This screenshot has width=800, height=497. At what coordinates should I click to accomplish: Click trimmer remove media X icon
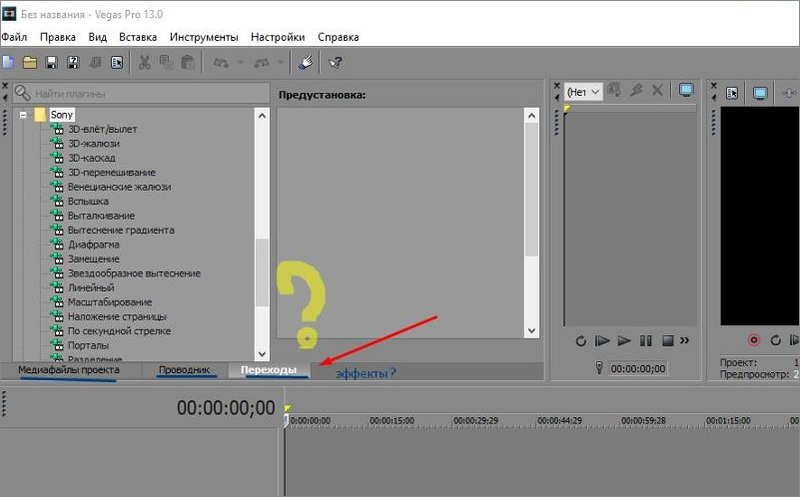pos(657,91)
